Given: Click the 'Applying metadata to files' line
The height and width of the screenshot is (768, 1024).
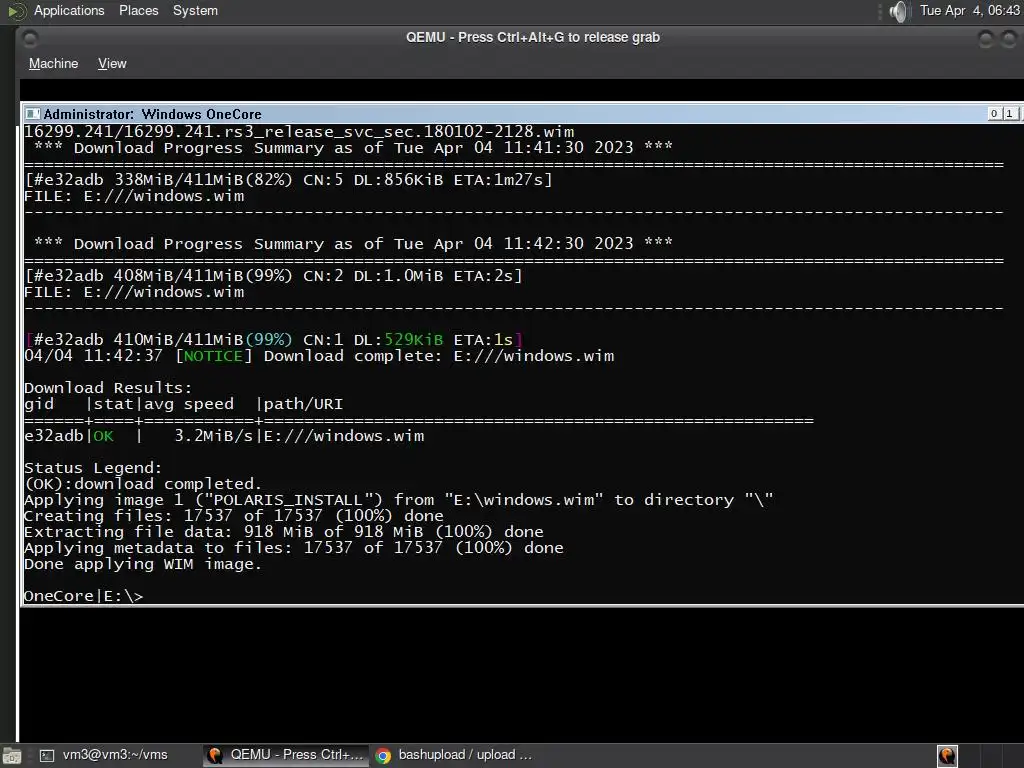Looking at the screenshot, I should click(294, 548).
